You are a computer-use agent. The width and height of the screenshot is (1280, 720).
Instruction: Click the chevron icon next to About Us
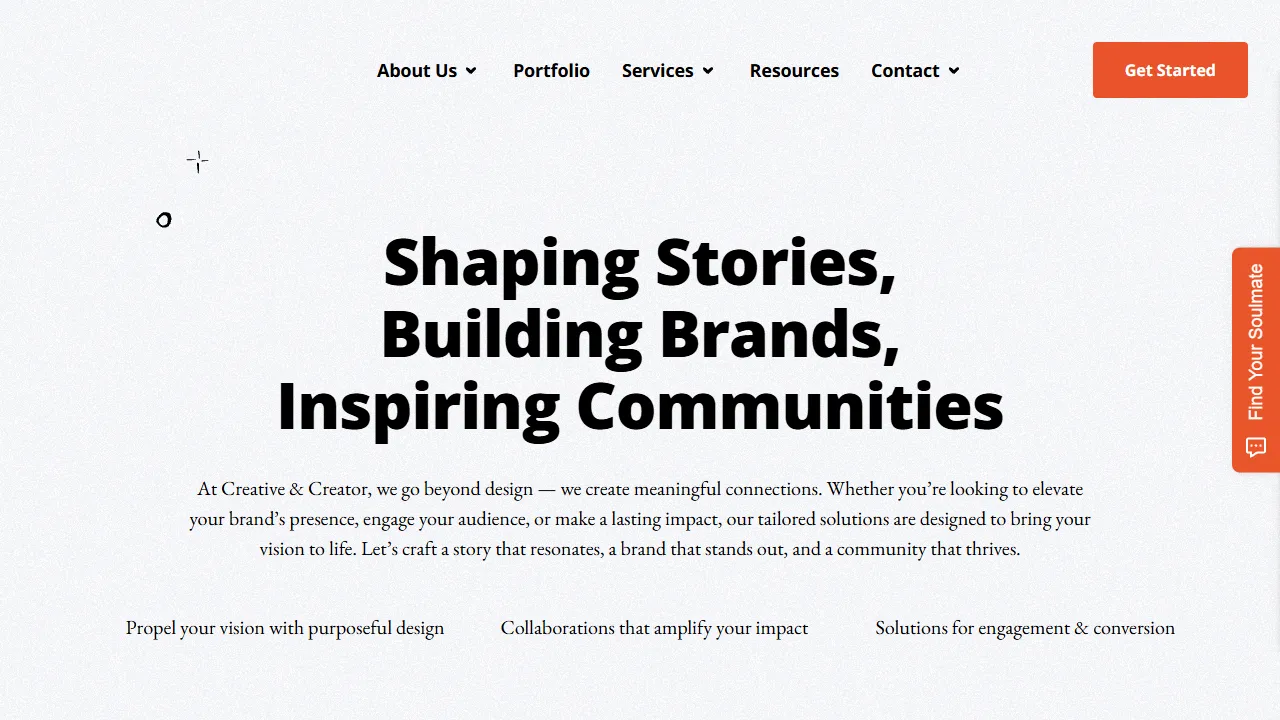pos(471,70)
